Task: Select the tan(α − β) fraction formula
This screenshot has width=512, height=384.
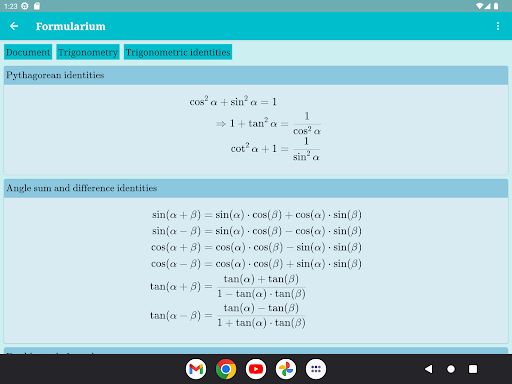Action: [x=228, y=315]
